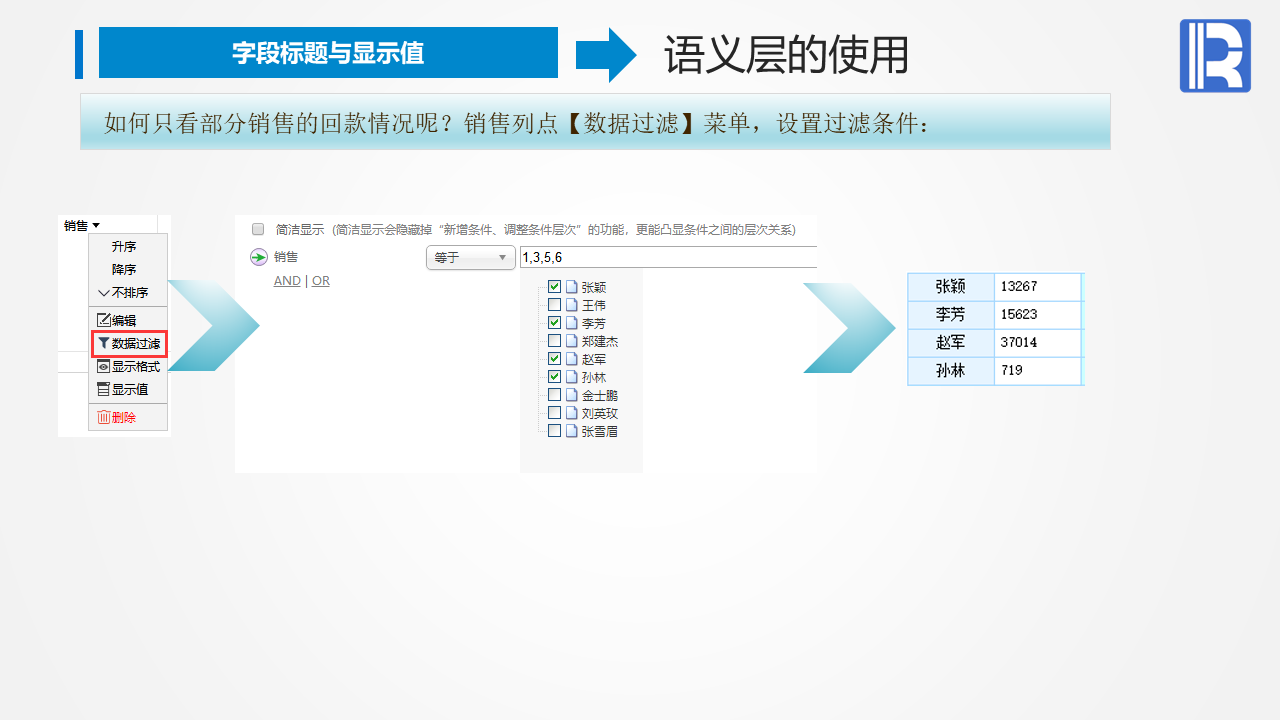Uncheck the 孙林 checkbox

click(x=554, y=377)
